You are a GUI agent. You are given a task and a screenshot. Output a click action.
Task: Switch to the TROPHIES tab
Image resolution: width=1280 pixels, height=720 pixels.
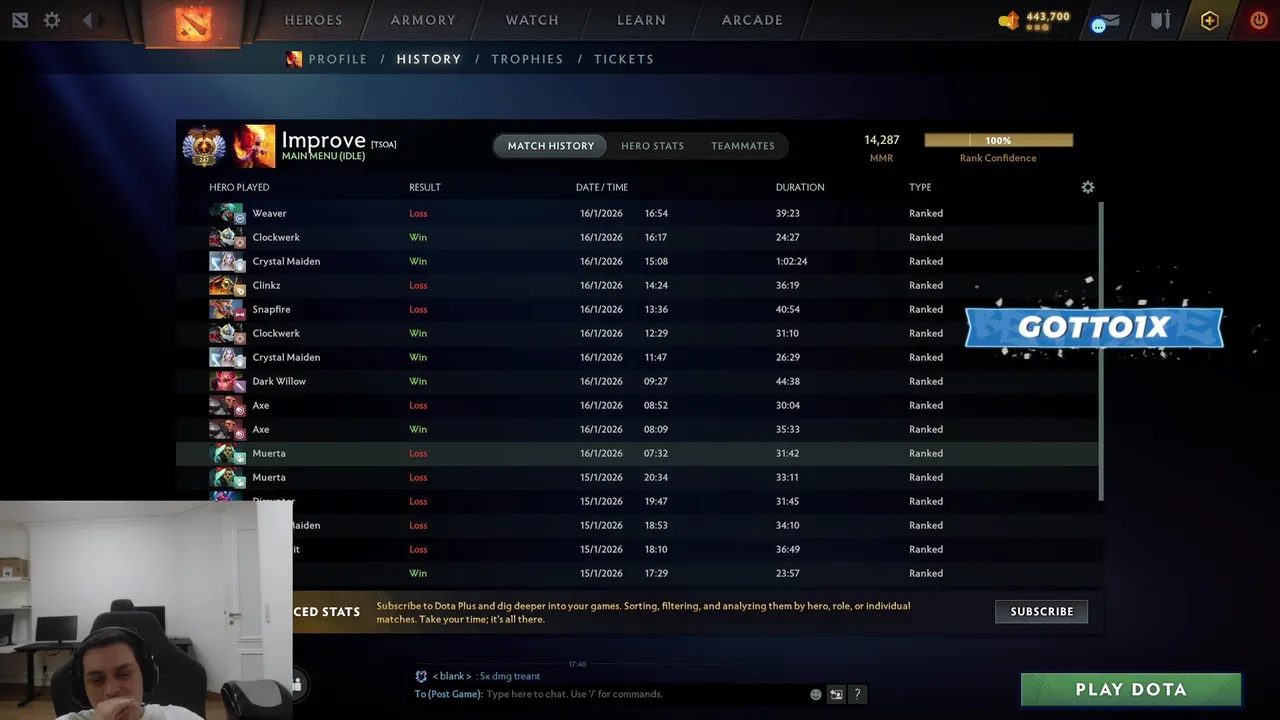pyautogui.click(x=527, y=59)
